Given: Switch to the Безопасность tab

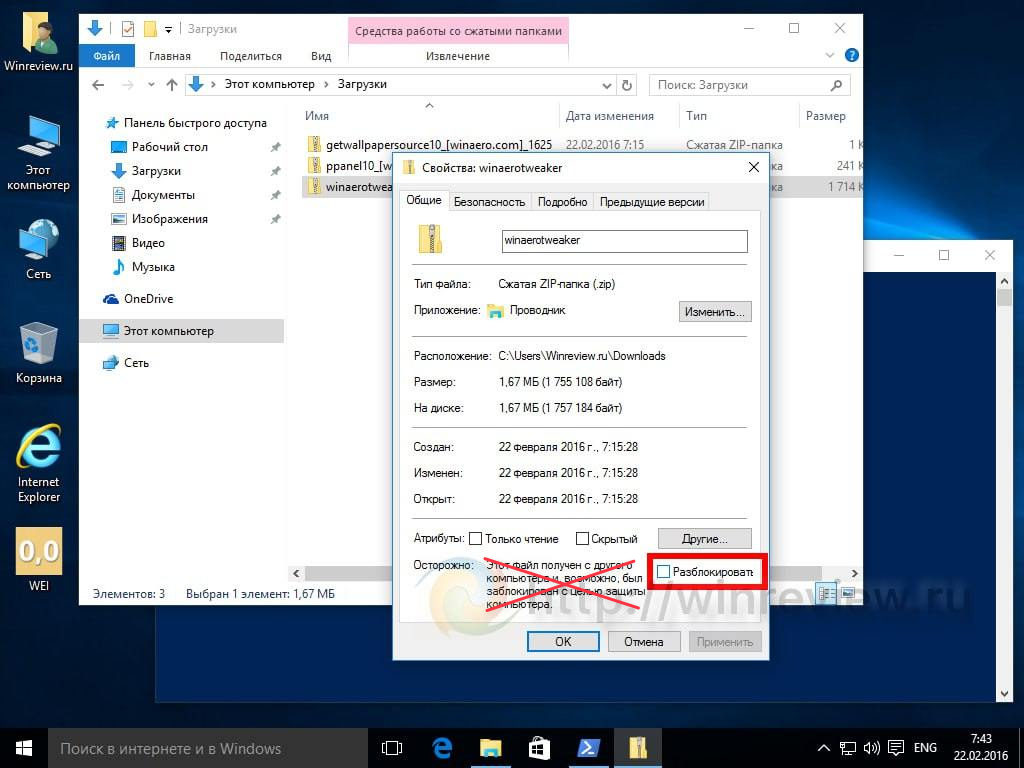Looking at the screenshot, I should coord(489,202).
